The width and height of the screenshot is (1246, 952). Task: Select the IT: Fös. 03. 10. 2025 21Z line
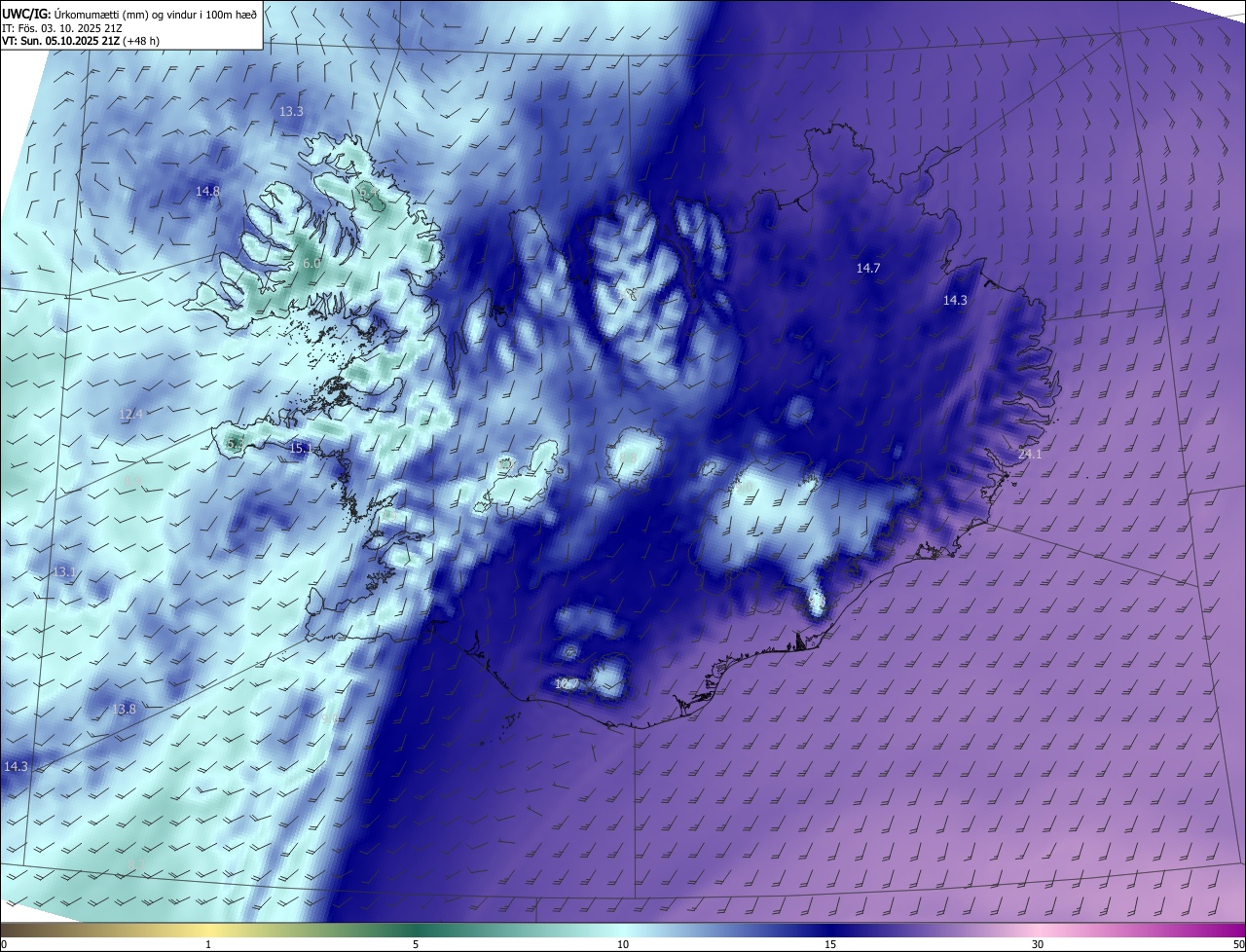(x=60, y=28)
